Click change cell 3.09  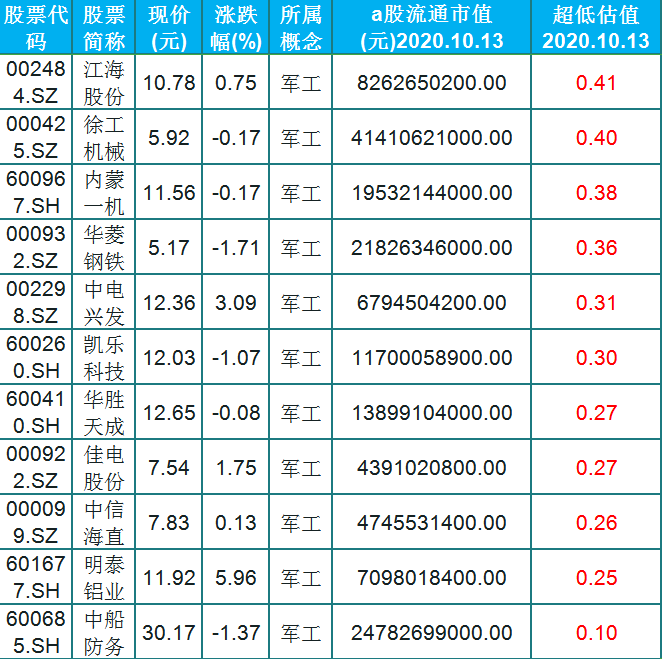236,303
